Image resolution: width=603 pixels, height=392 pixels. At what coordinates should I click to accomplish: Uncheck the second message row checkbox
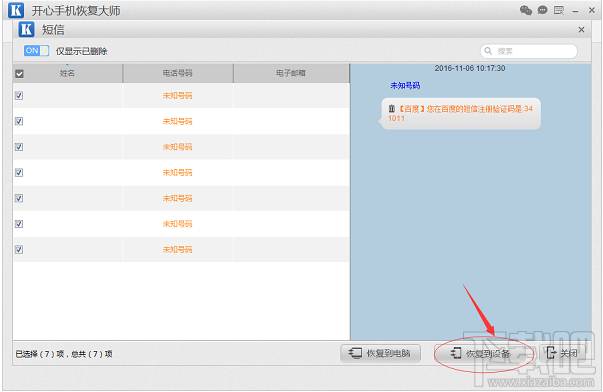[x=19, y=122]
